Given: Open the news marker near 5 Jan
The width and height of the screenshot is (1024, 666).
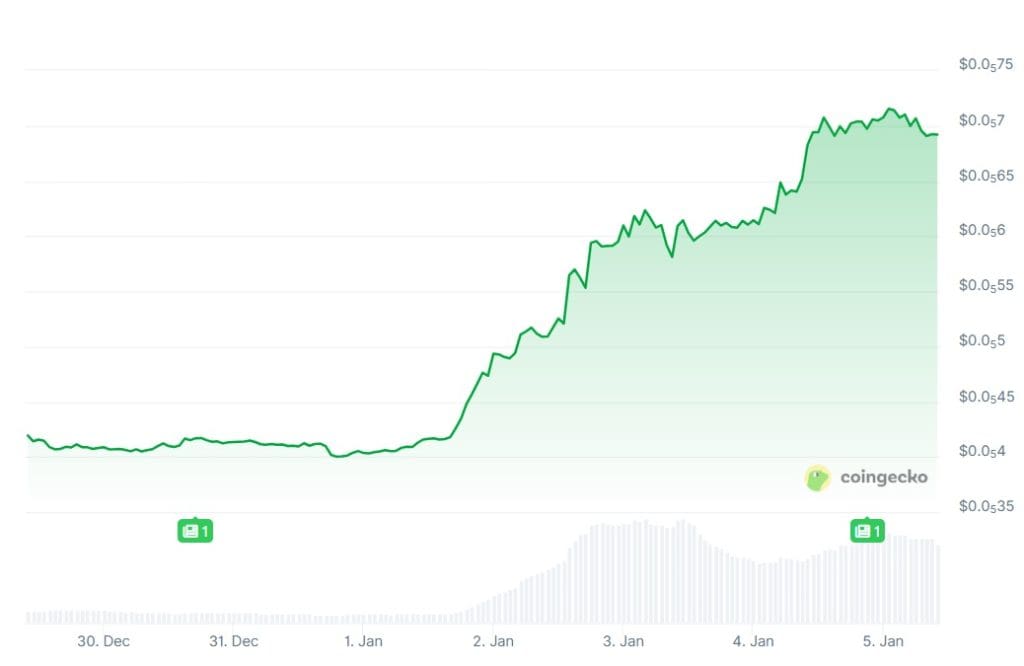Looking at the screenshot, I should pos(866,531).
